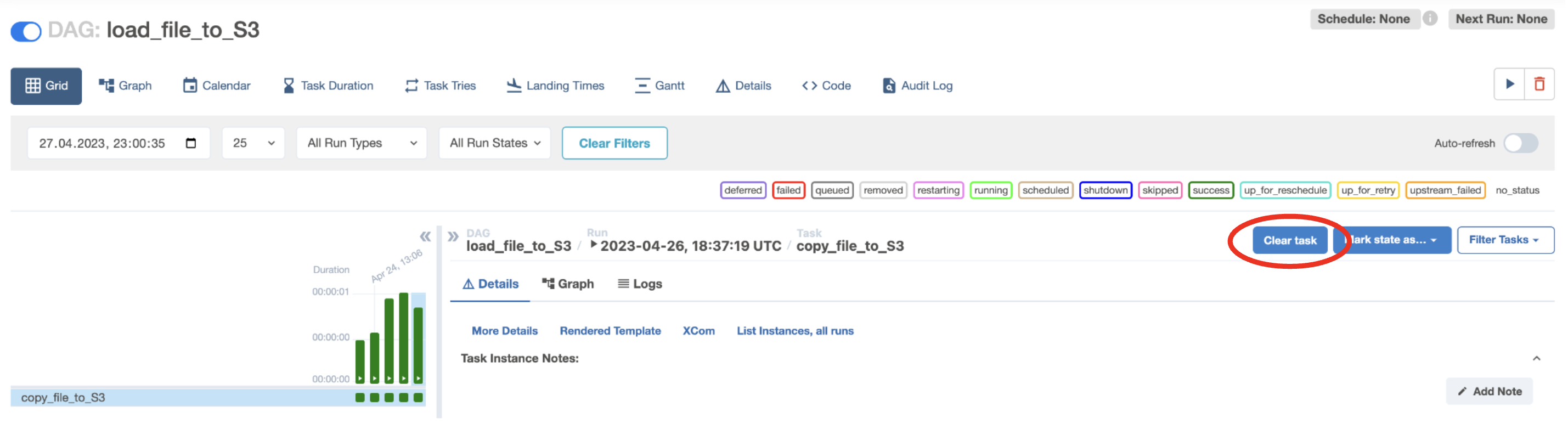Screen dimensions: 1568x429
Task: Enable the Auto-refresh switch
Action: [1520, 143]
